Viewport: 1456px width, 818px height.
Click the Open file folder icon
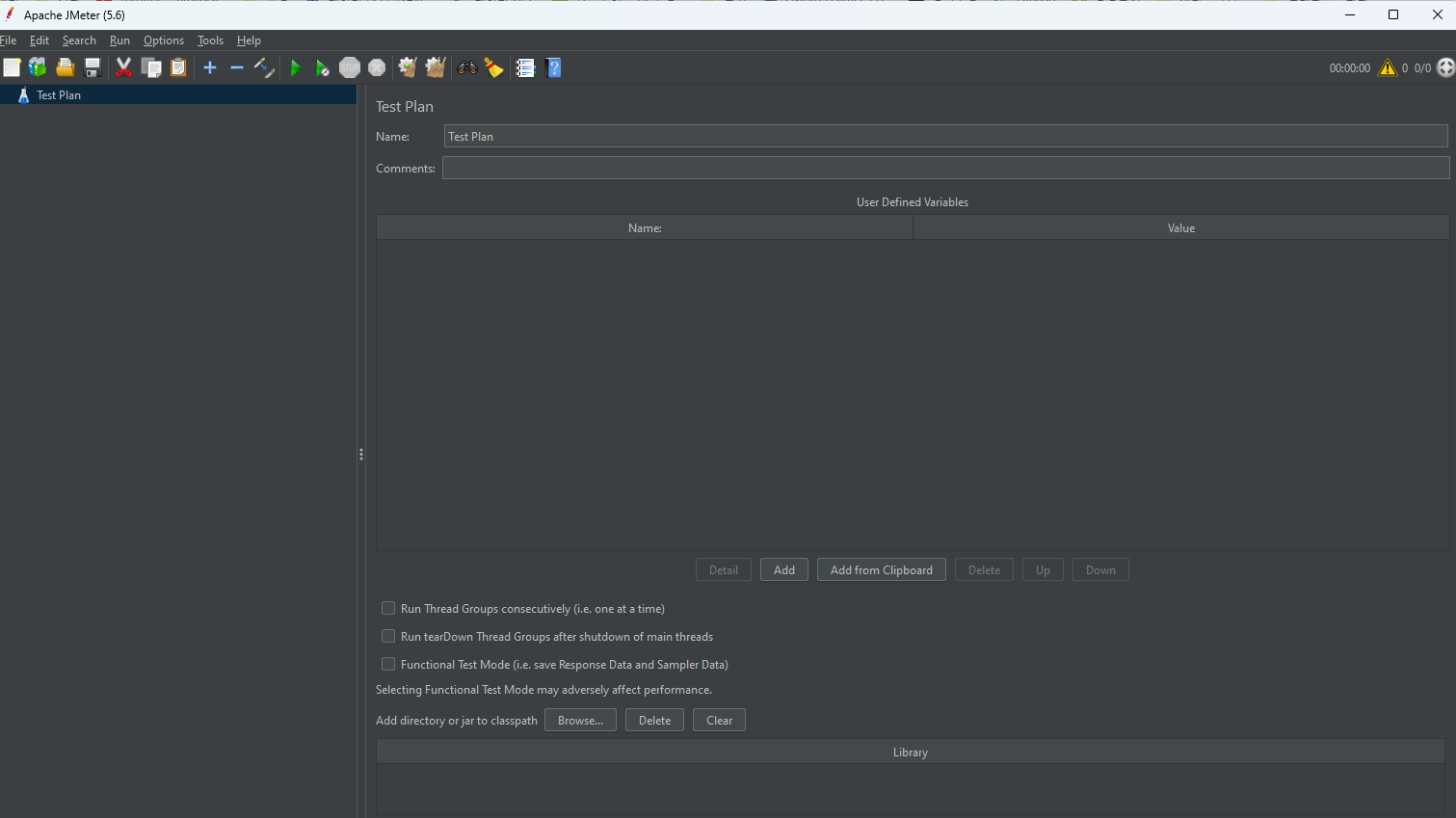point(65,67)
